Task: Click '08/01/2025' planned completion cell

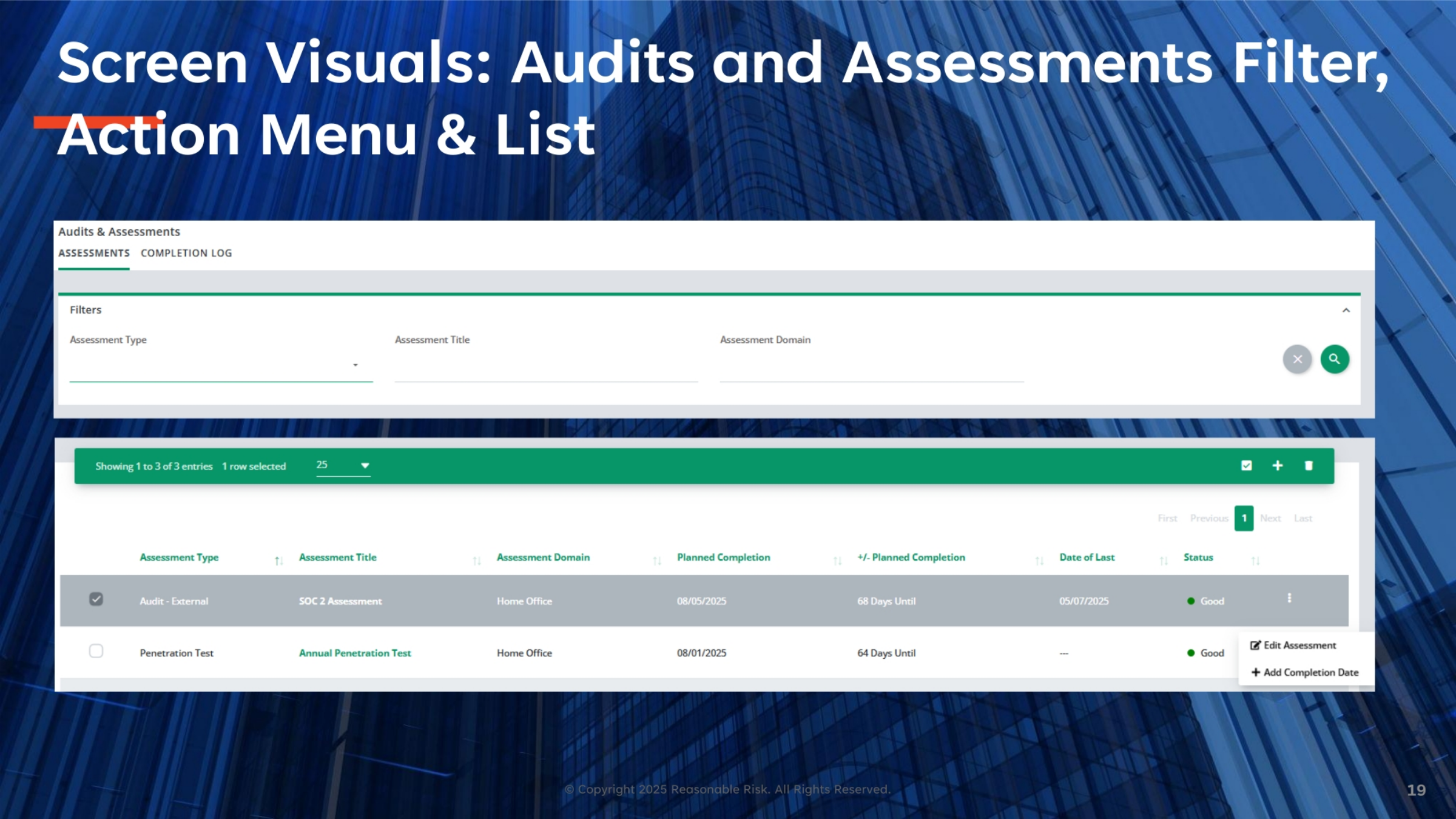Action: tap(701, 653)
